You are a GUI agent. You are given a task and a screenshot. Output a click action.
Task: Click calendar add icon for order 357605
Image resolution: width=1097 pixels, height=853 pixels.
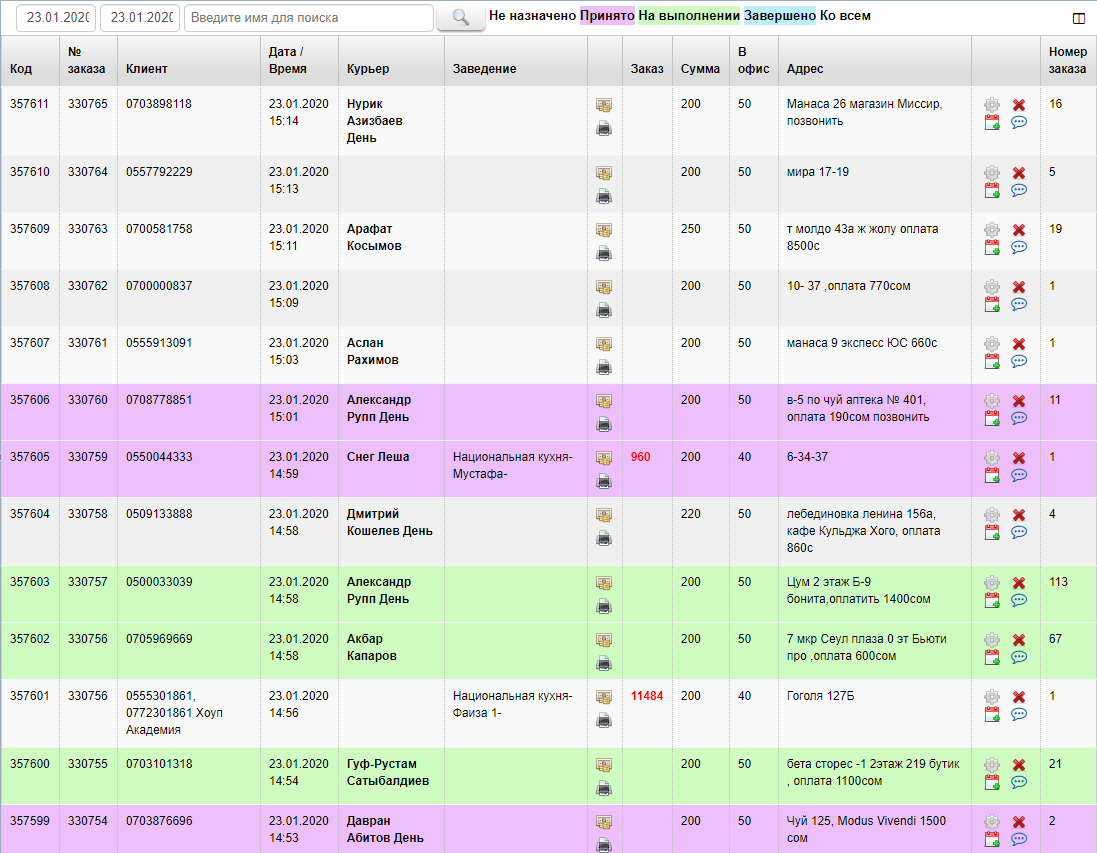(x=992, y=476)
